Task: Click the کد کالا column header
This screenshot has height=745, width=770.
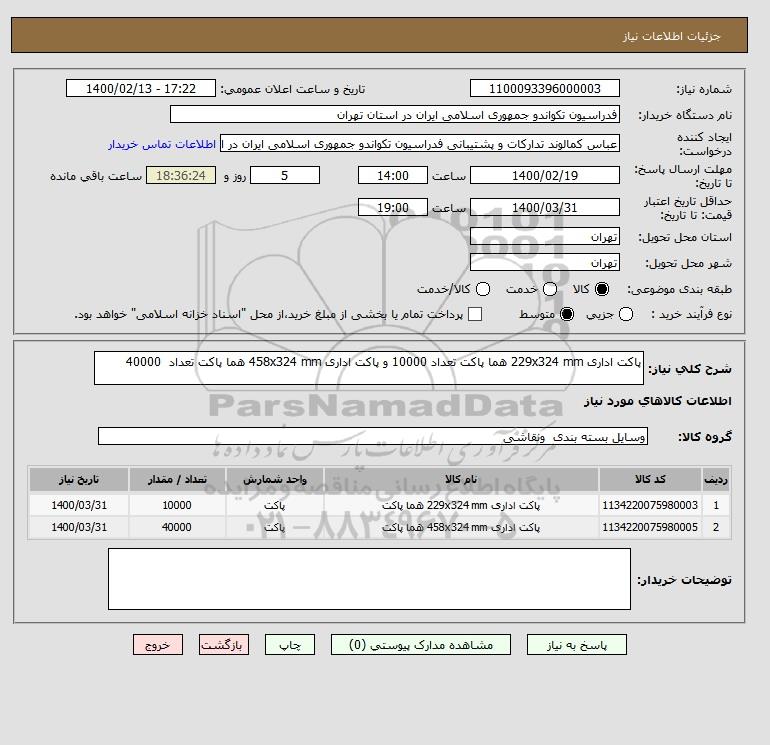Action: point(650,479)
